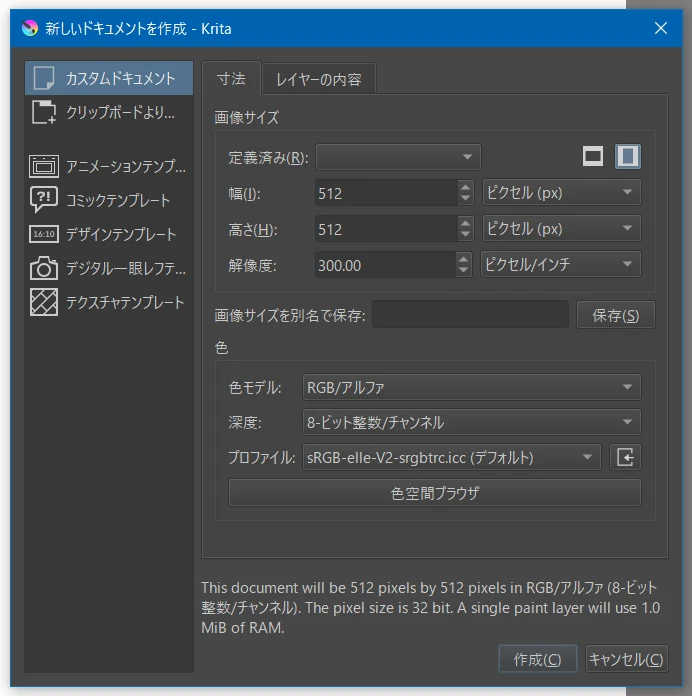Increase width with up arrow
The image size is (692, 696).
click(x=465, y=187)
